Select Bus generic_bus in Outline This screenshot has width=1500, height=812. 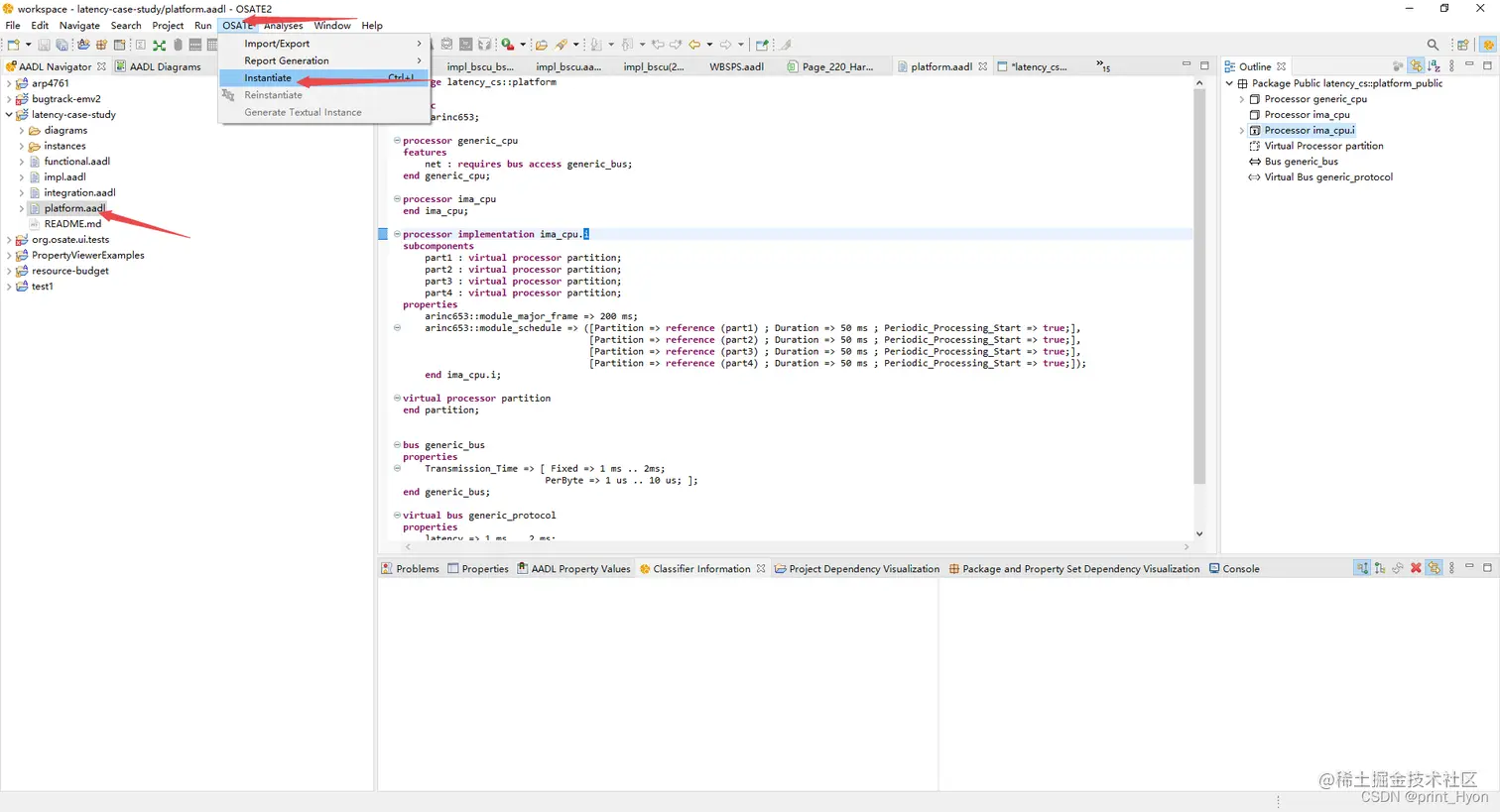[x=1301, y=162]
